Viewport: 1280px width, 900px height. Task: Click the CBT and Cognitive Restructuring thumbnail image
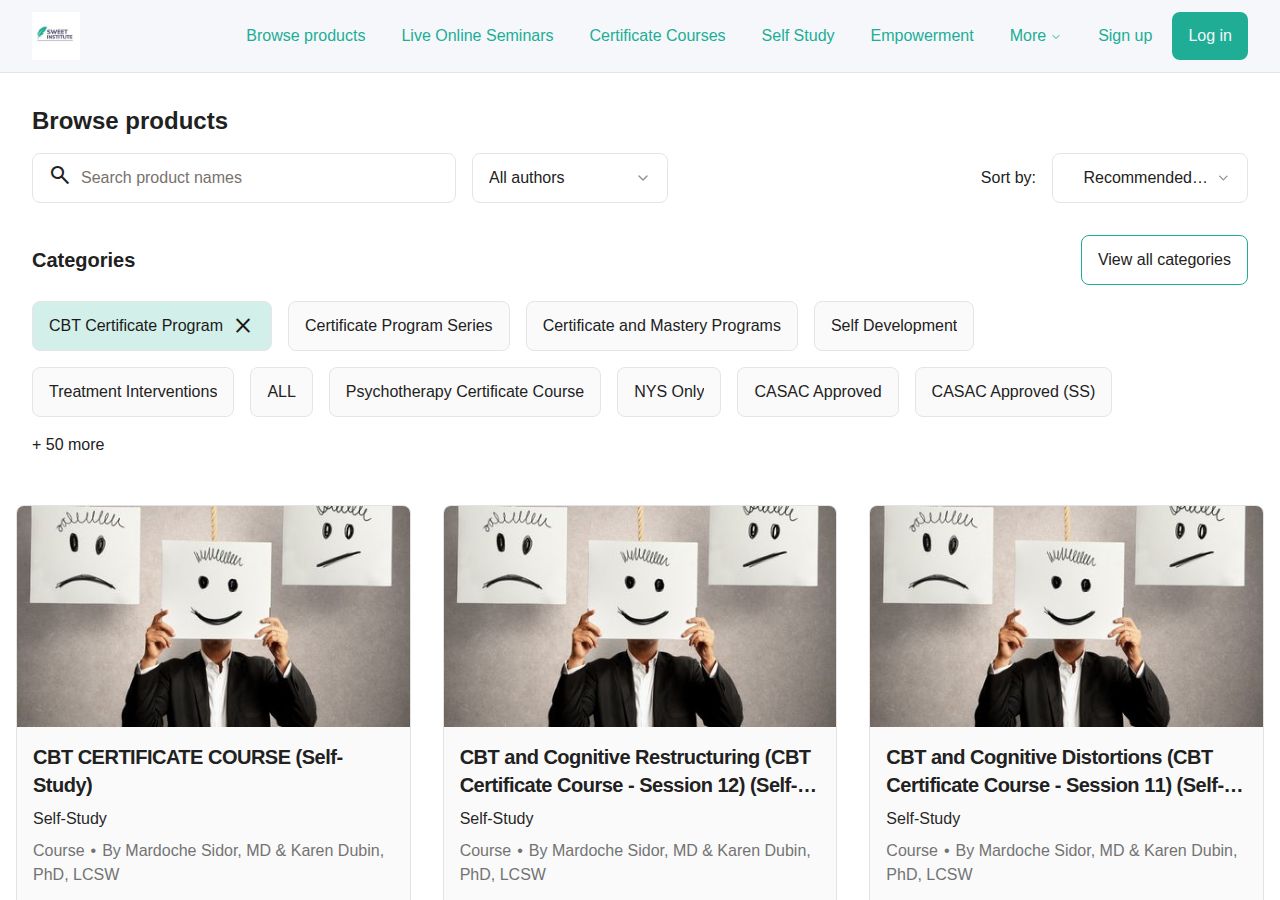(x=640, y=615)
